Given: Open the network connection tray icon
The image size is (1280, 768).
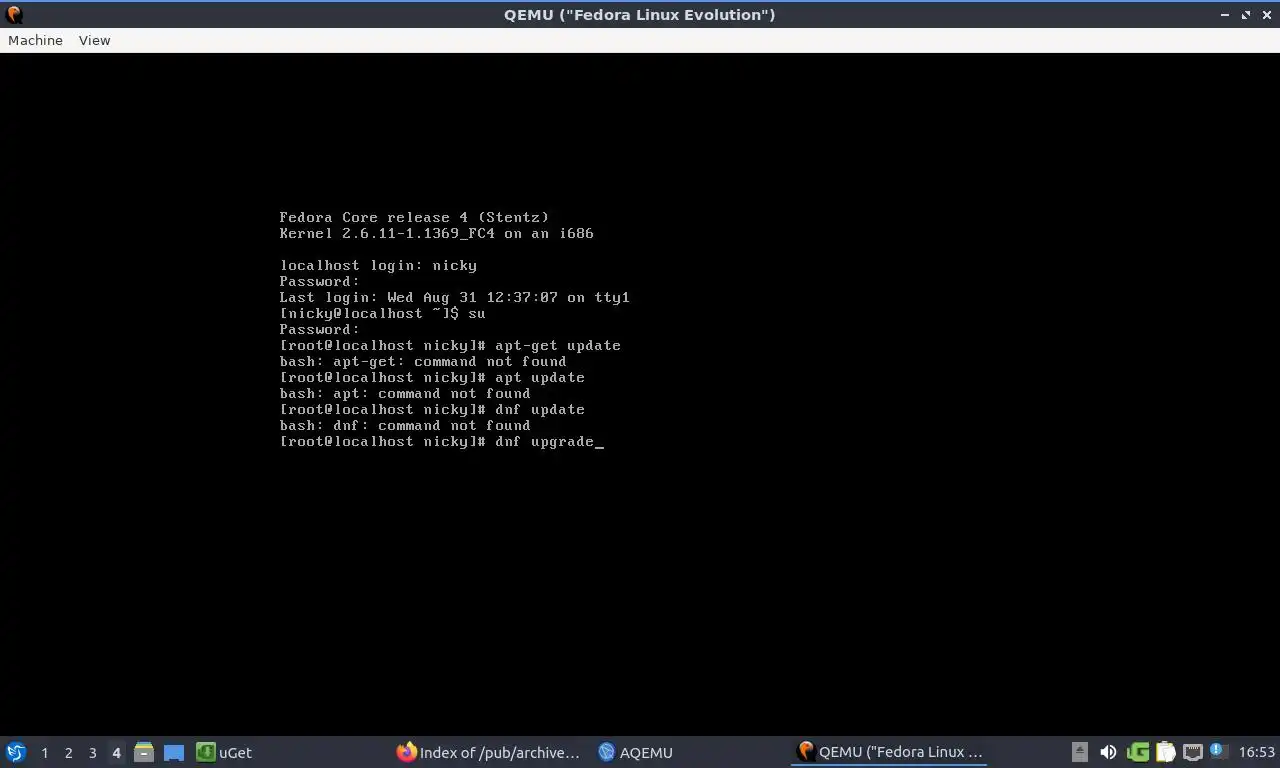Looking at the screenshot, I should [1192, 752].
